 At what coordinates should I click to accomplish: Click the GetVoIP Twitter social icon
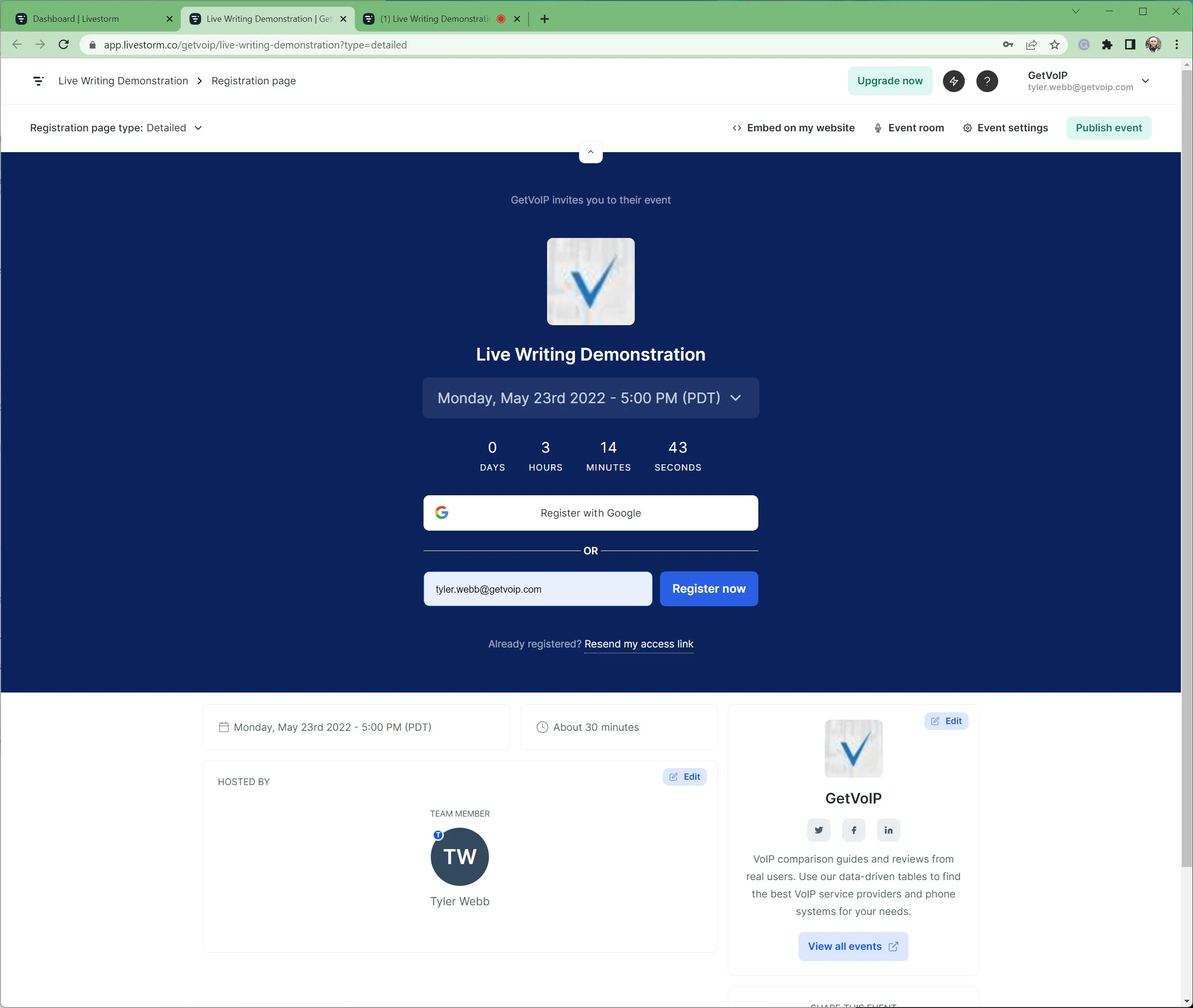click(x=818, y=830)
